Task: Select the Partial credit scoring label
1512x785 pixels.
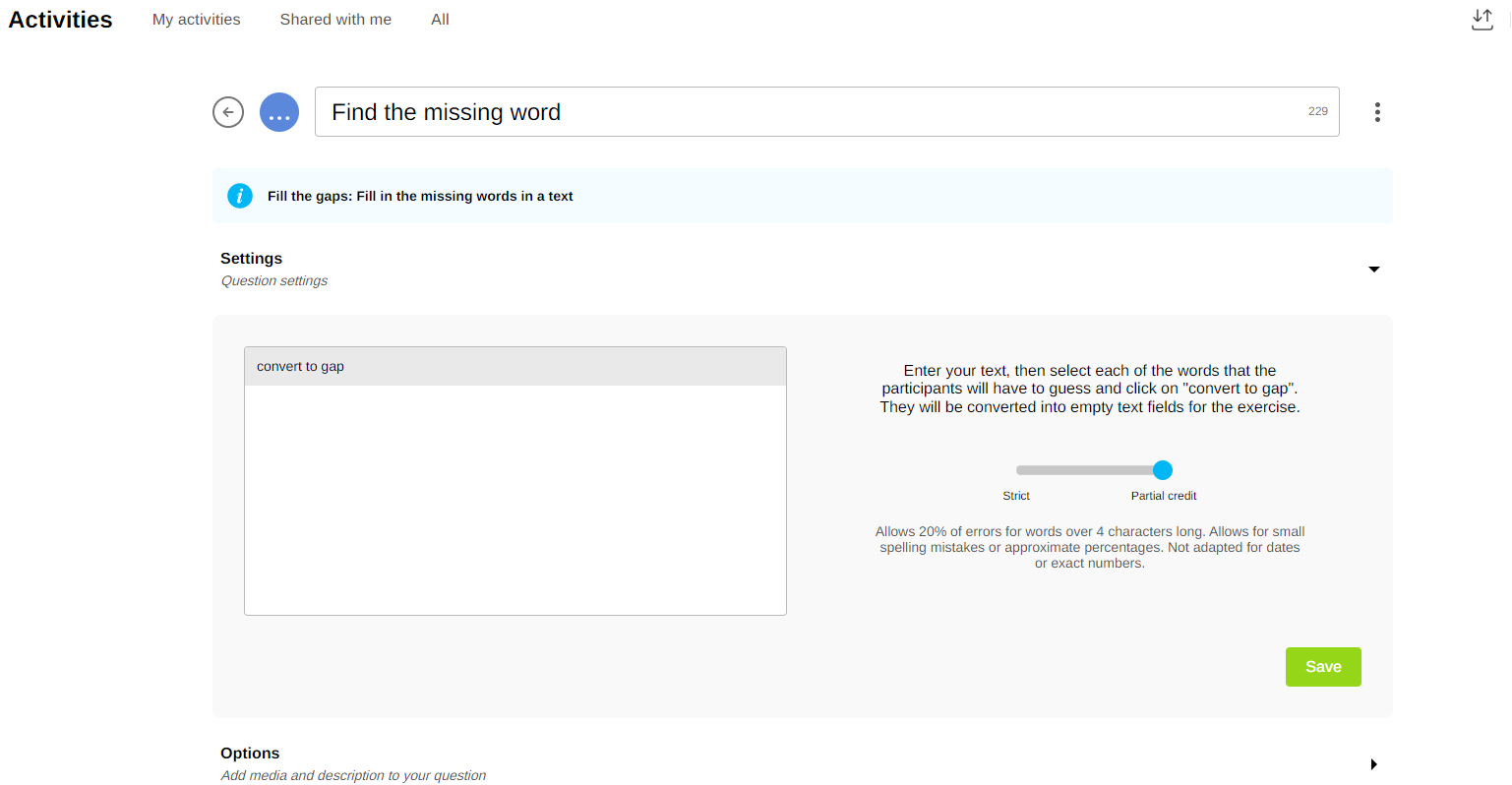Action: click(1164, 496)
